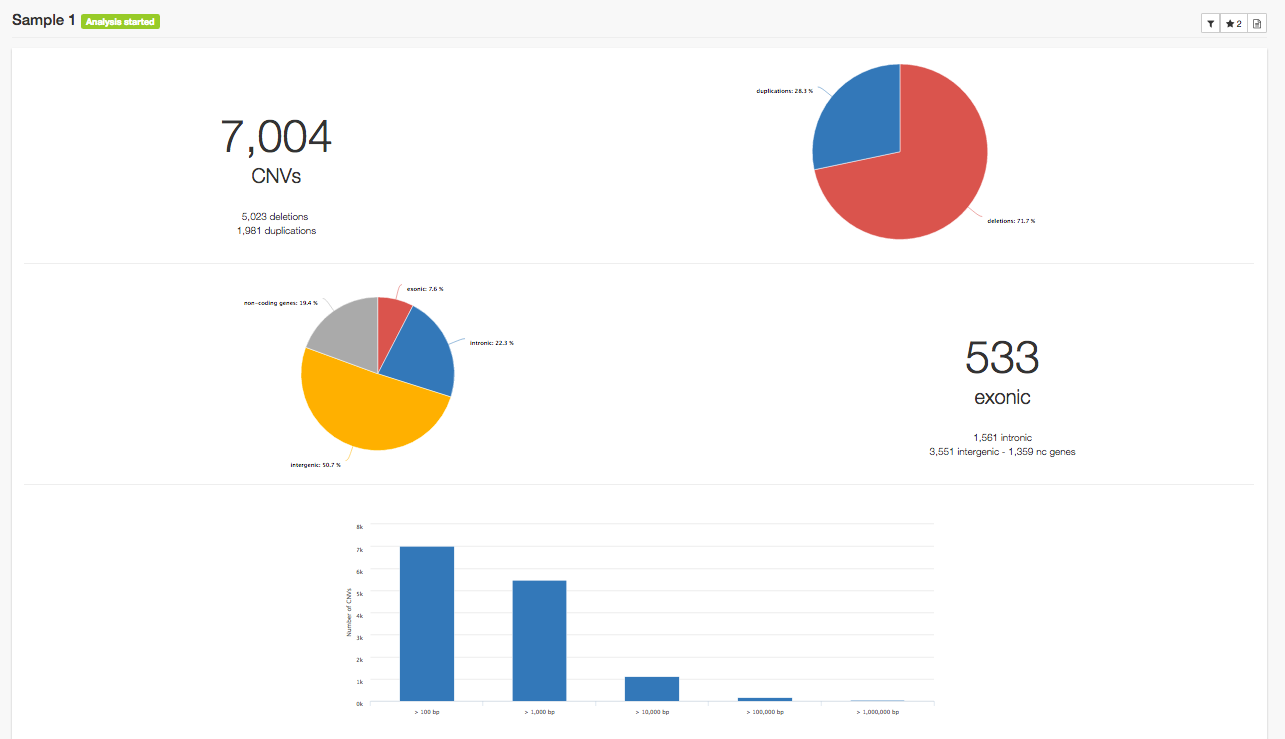The height and width of the screenshot is (739, 1285).
Task: Open the report document icon
Action: coord(1257,22)
